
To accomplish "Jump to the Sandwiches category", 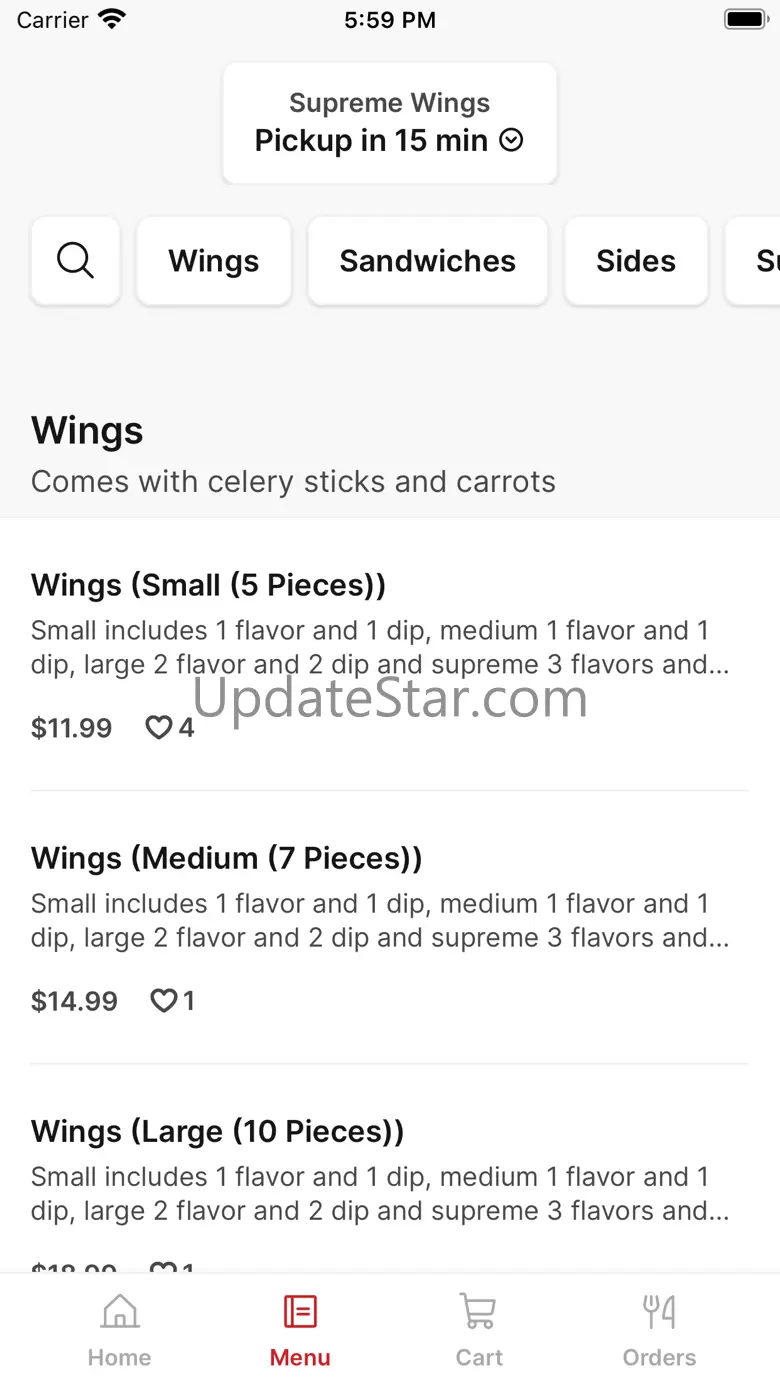I will (428, 261).
